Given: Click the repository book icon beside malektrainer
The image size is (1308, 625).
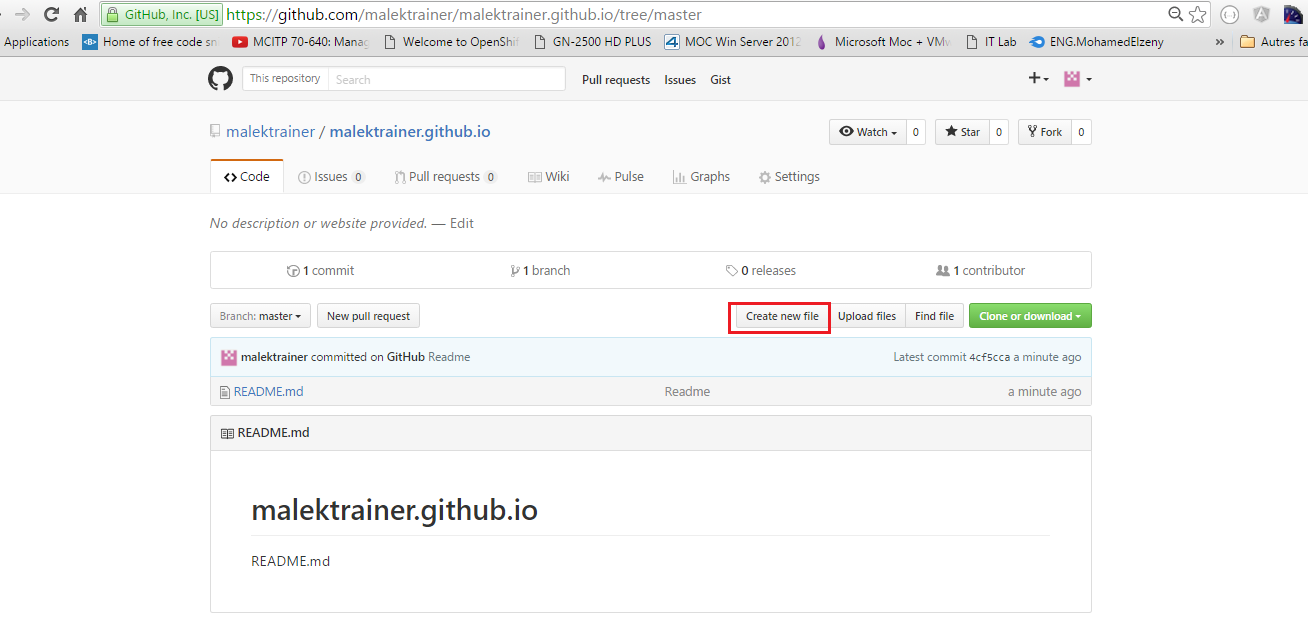Looking at the screenshot, I should point(215,132).
